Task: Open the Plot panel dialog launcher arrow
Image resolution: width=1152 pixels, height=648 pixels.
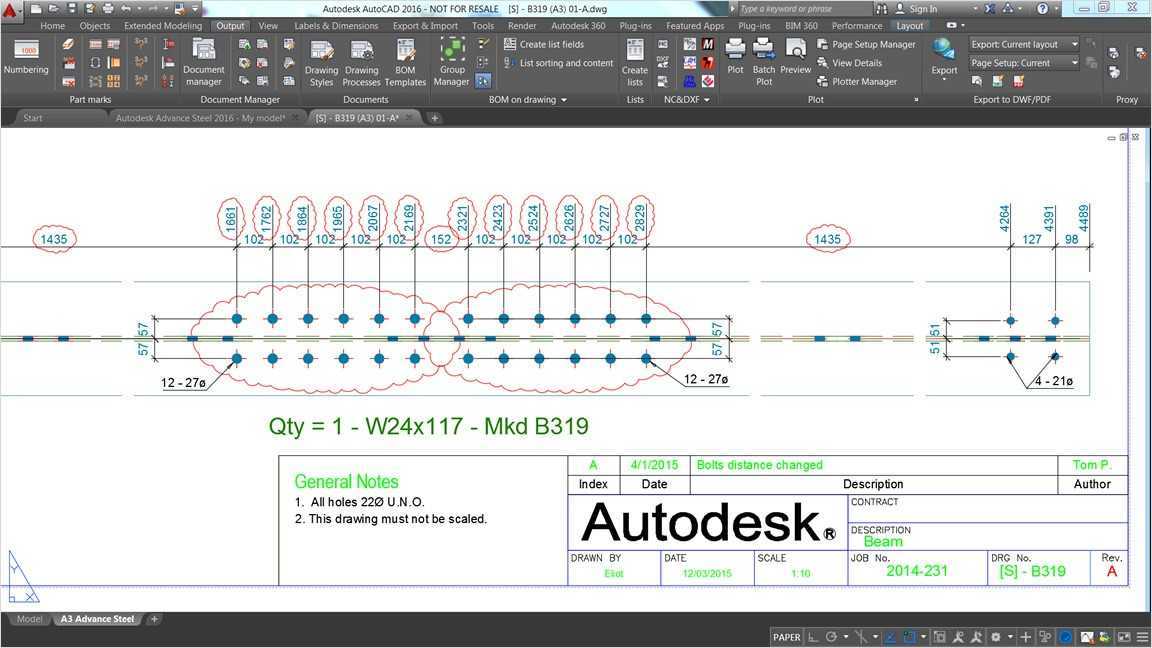Action: pos(916,100)
